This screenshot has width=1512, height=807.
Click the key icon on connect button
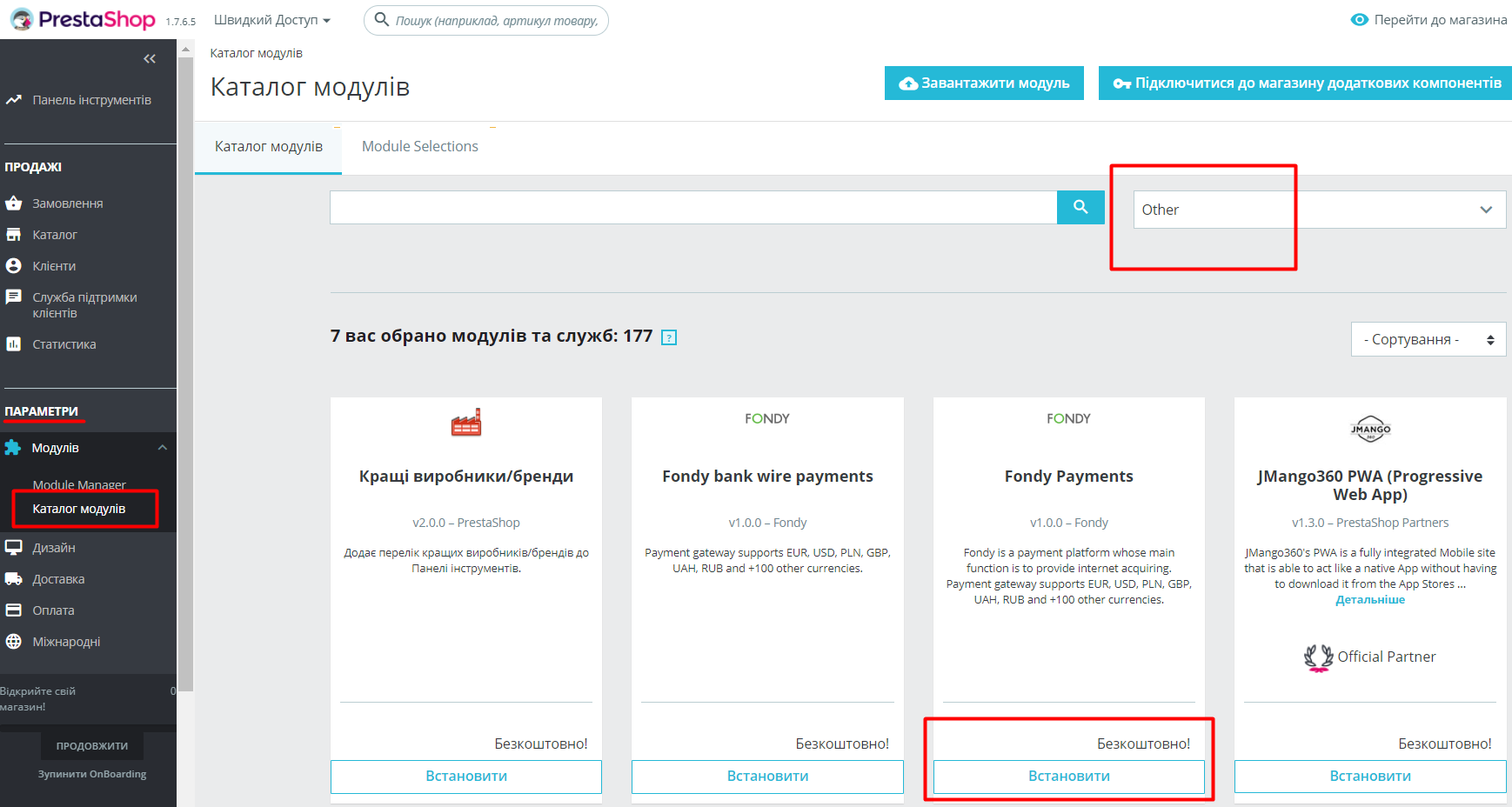tap(1122, 83)
